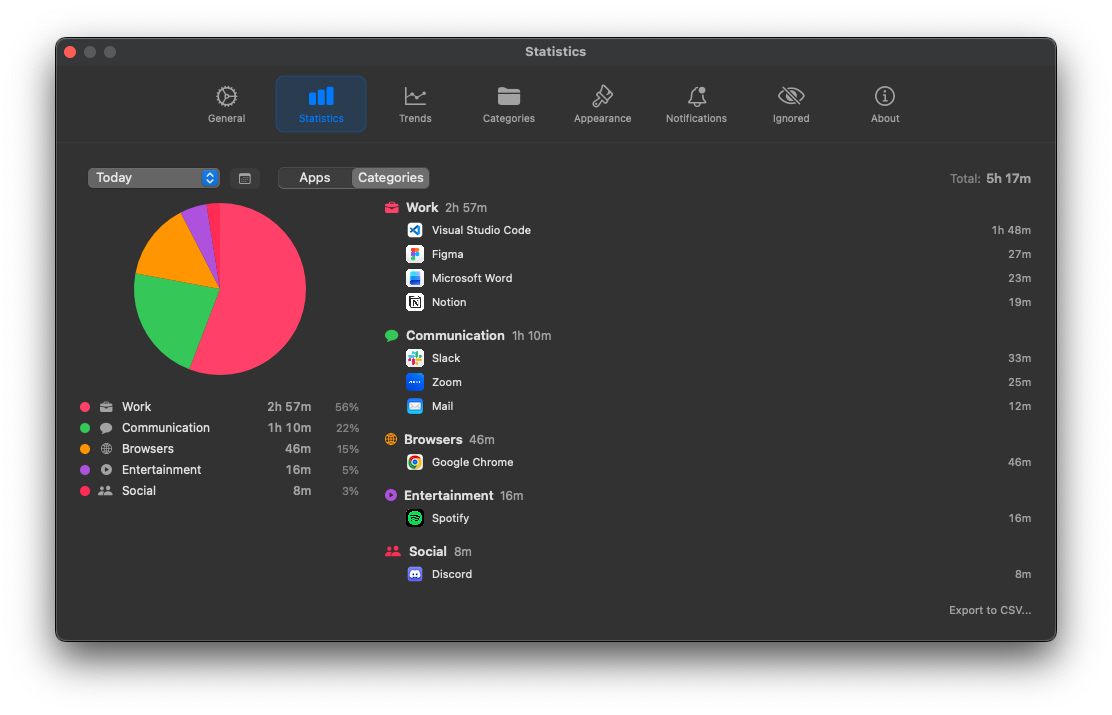This screenshot has height=715, width=1112.
Task: Click Export to CSV link
Action: [x=990, y=610]
